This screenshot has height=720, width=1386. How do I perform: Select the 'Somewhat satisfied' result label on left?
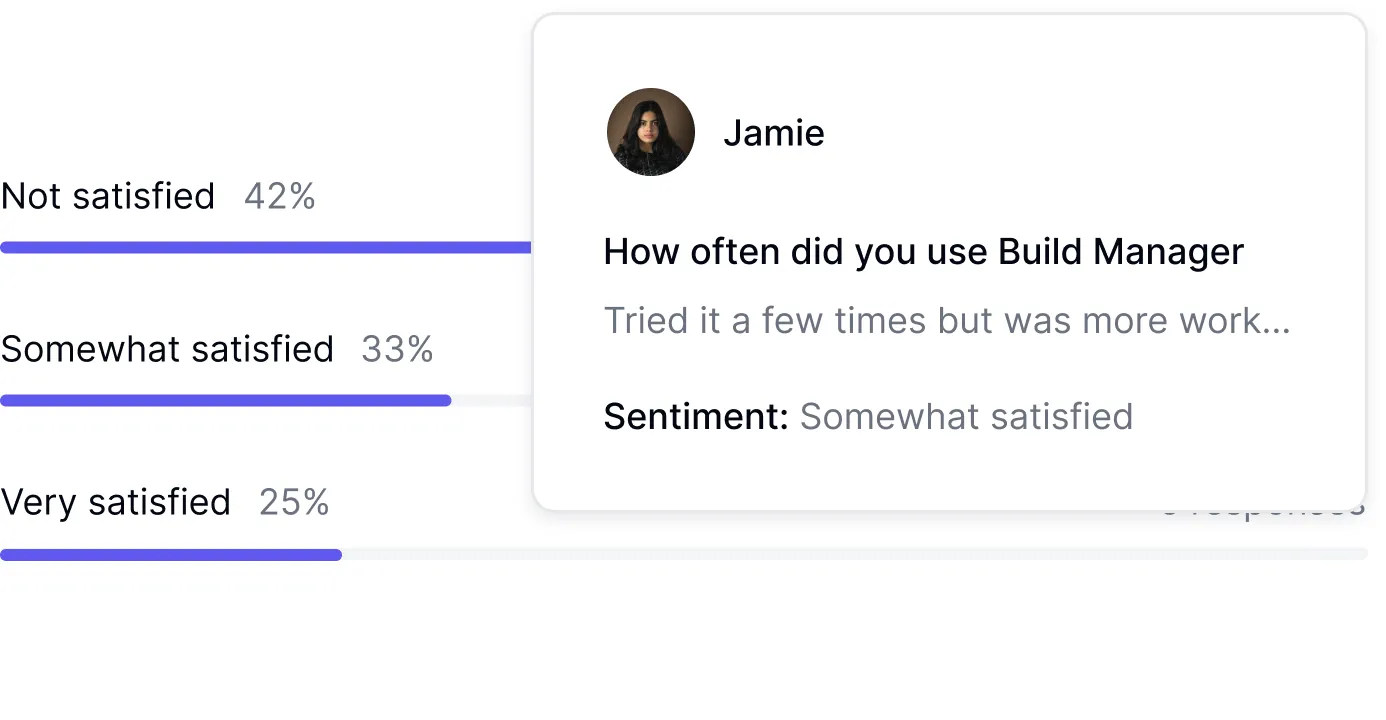(x=167, y=349)
